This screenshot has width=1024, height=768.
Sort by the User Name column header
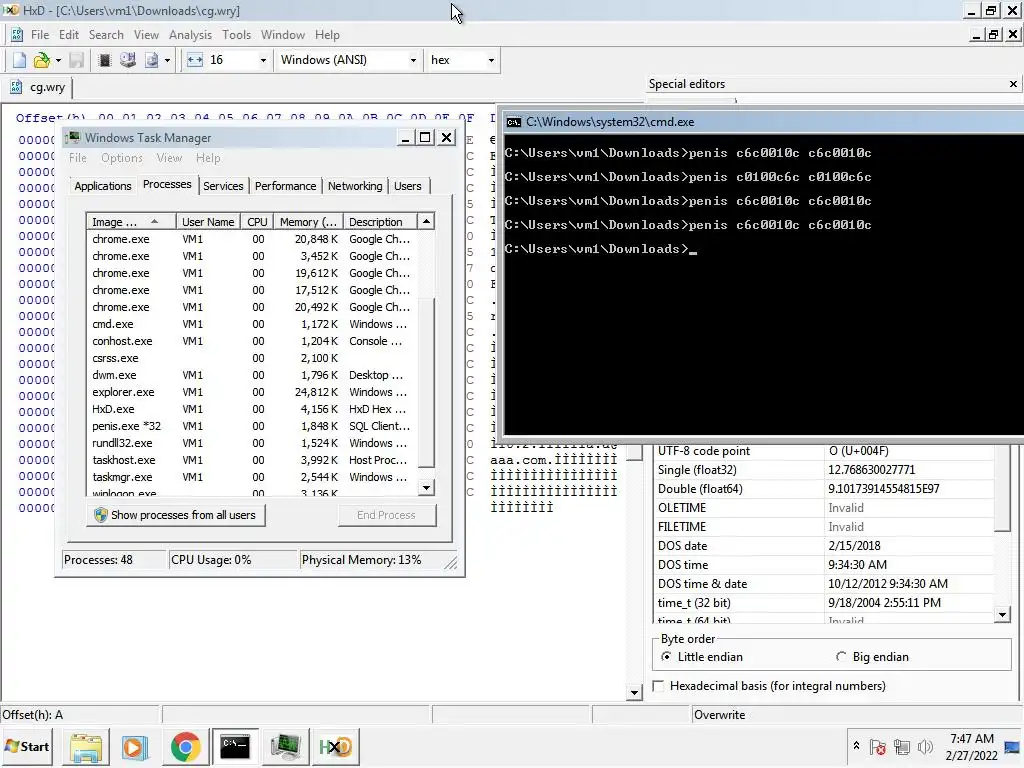(208, 221)
